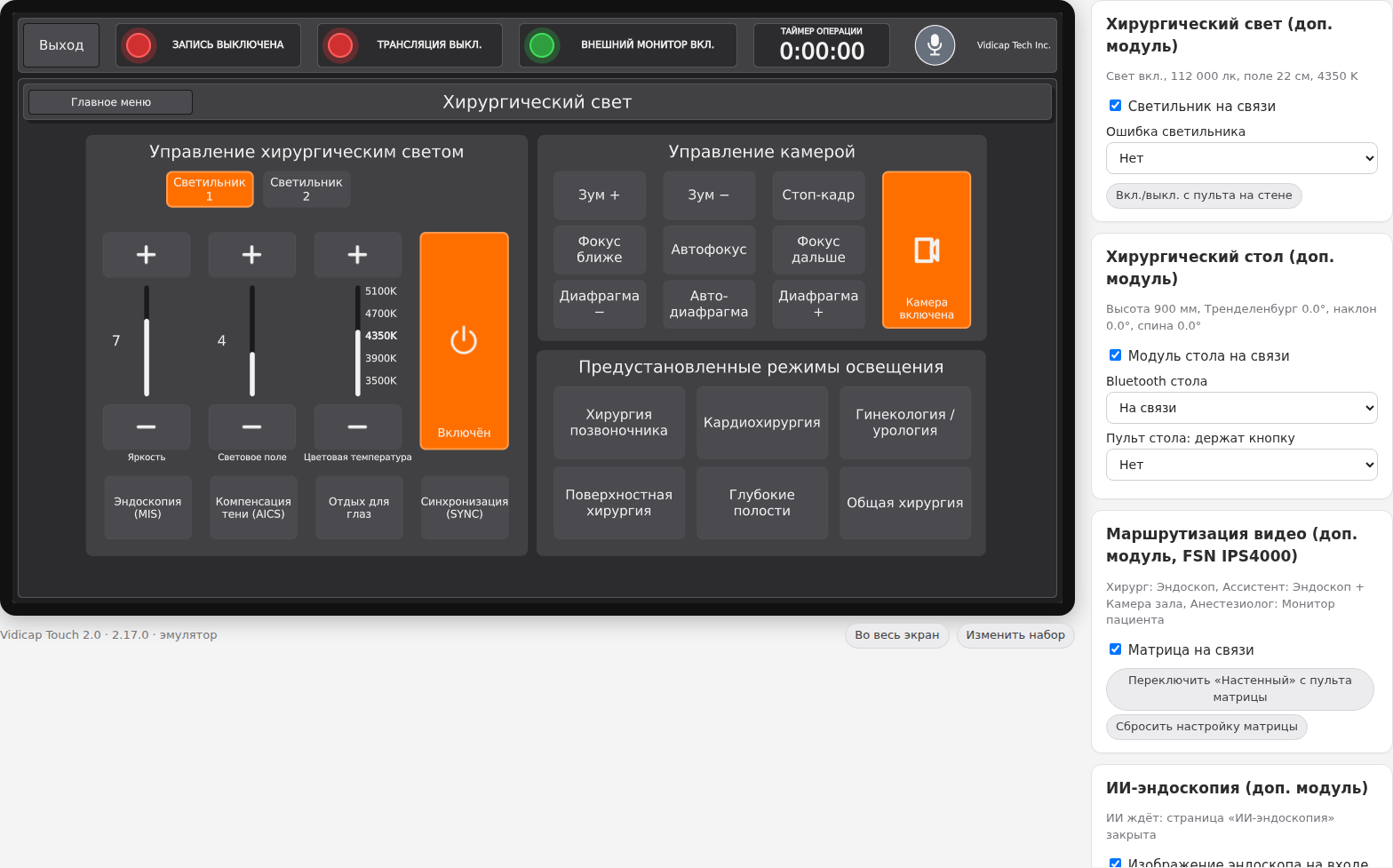This screenshot has width=1393, height=868.
Task: Select Общая хирургия preset
Action: coord(905,504)
